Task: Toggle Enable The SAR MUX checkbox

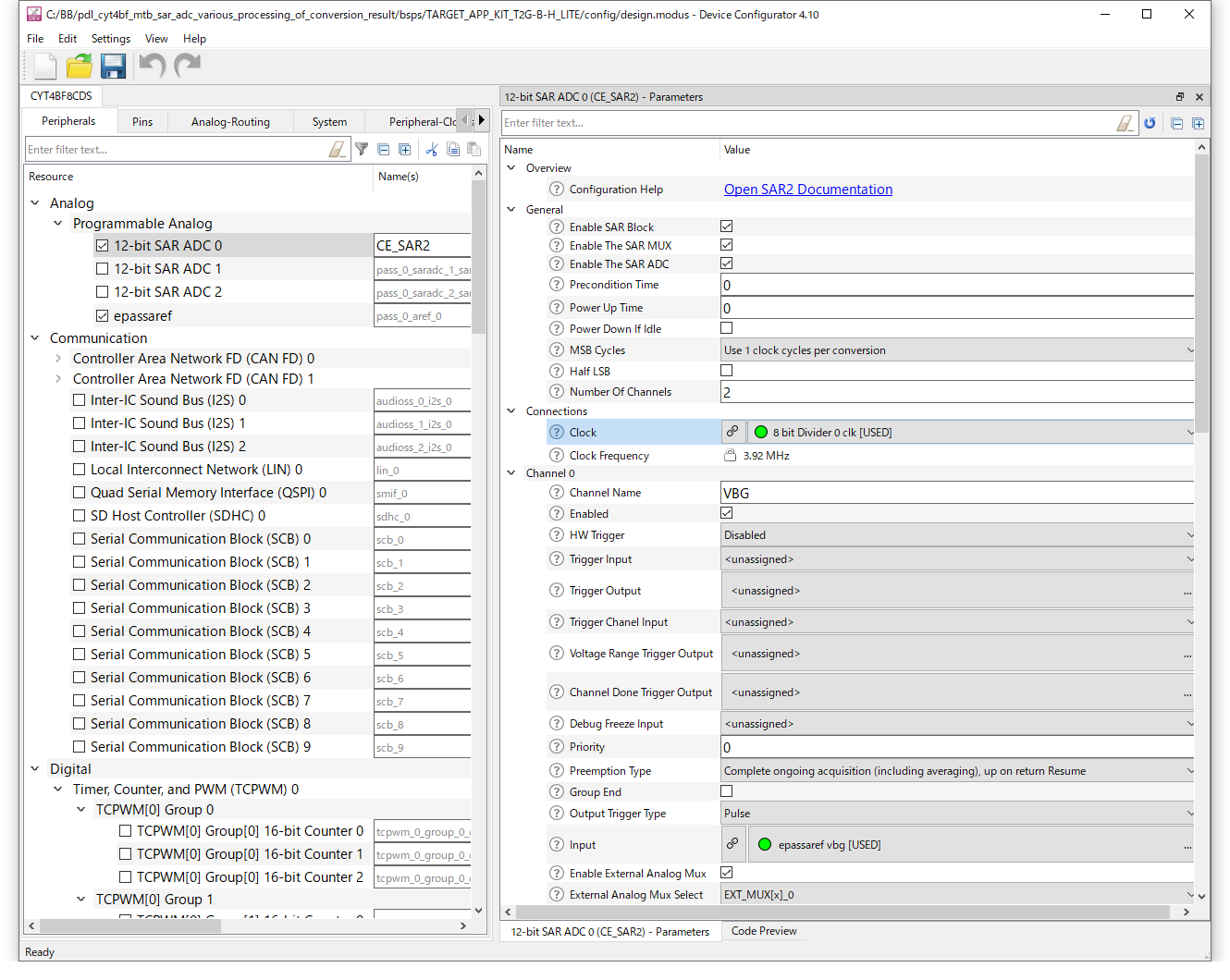Action: coord(727,245)
